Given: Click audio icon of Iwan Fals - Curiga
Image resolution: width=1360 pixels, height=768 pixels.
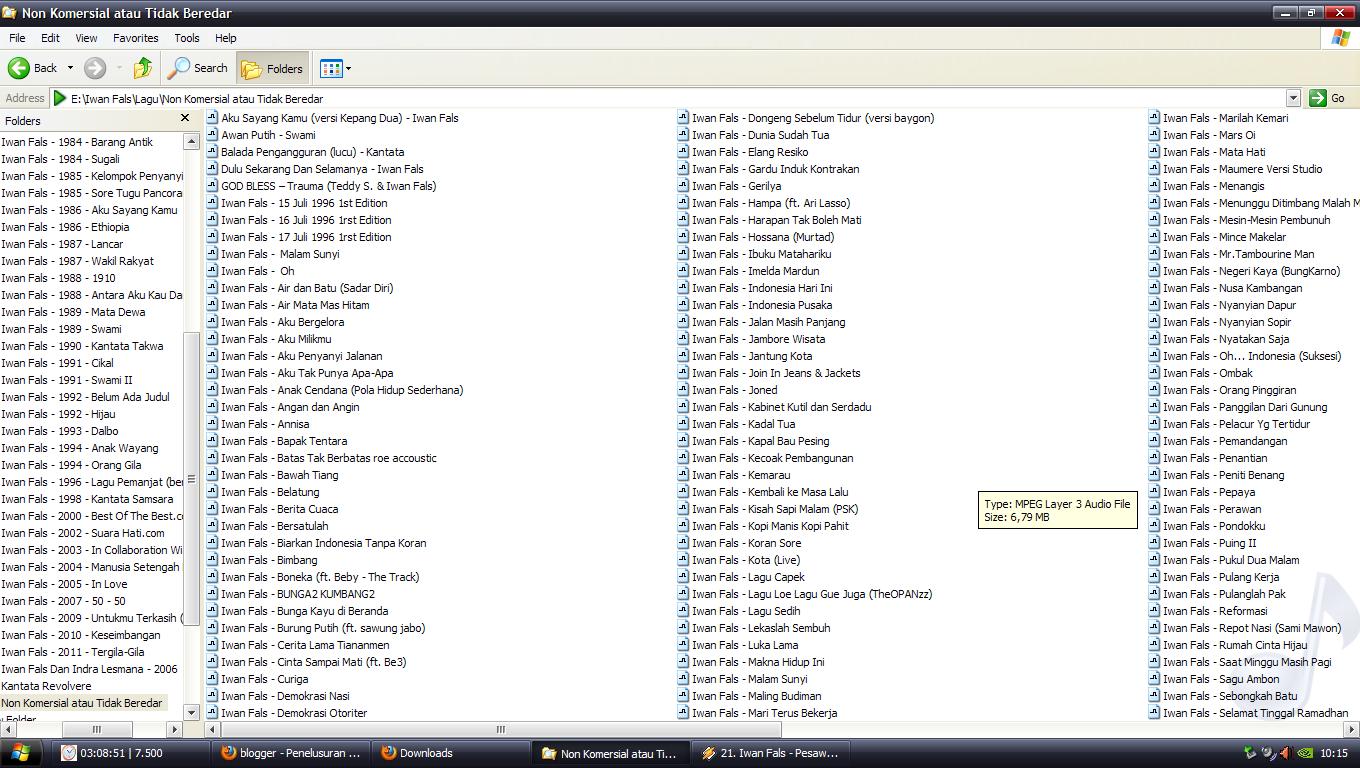Looking at the screenshot, I should coord(212,679).
